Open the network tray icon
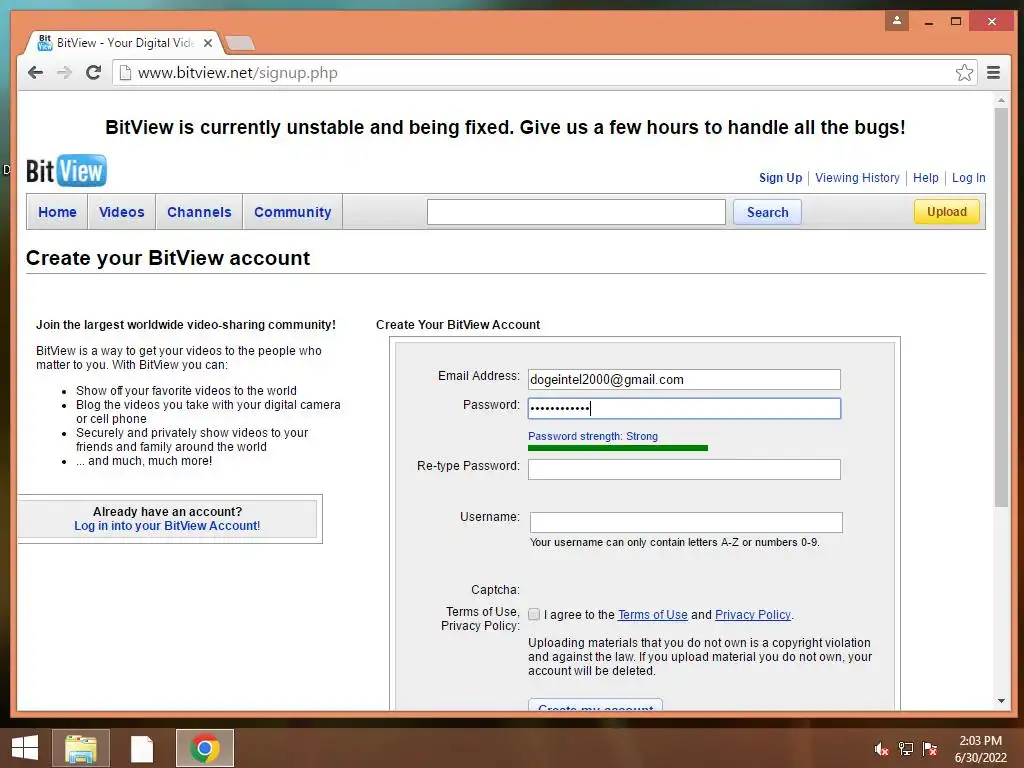Image resolution: width=1024 pixels, height=768 pixels. pos(906,749)
